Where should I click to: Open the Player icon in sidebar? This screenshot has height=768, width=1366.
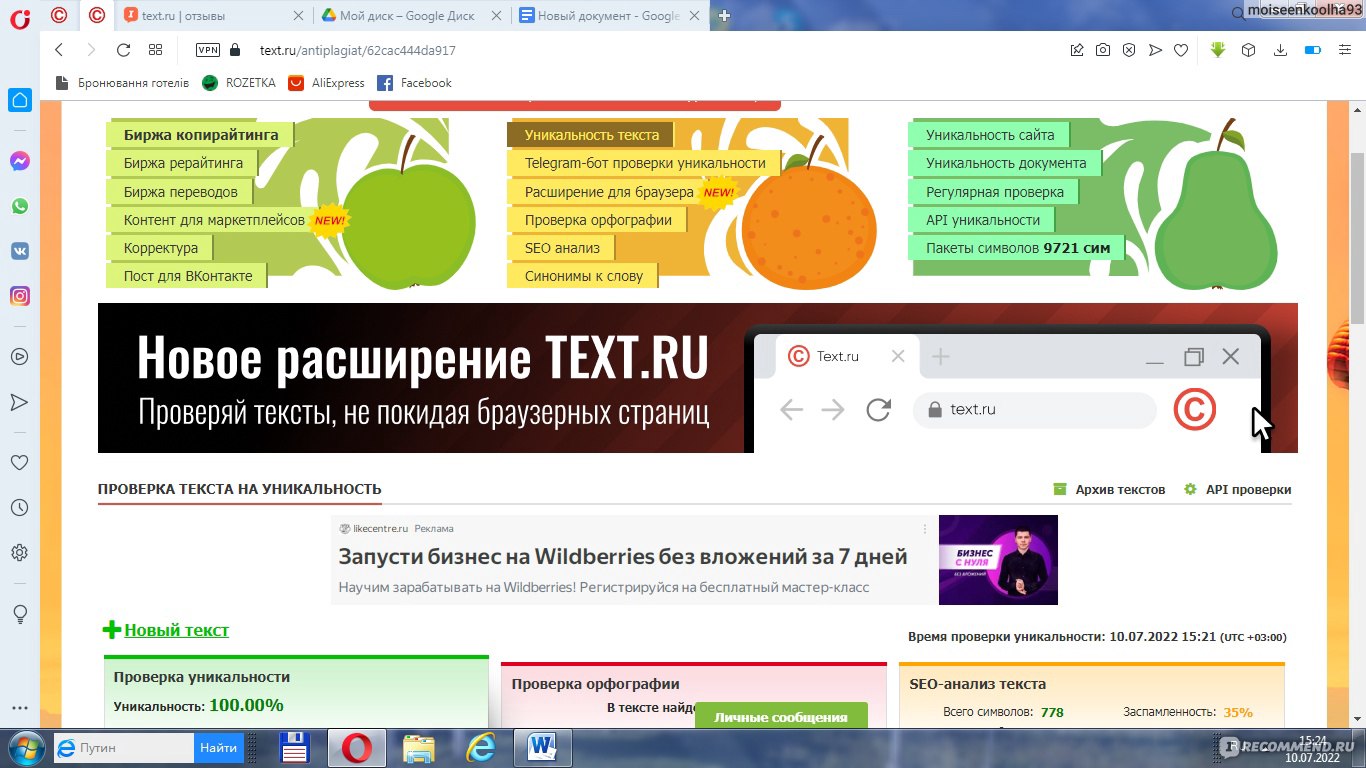point(19,356)
